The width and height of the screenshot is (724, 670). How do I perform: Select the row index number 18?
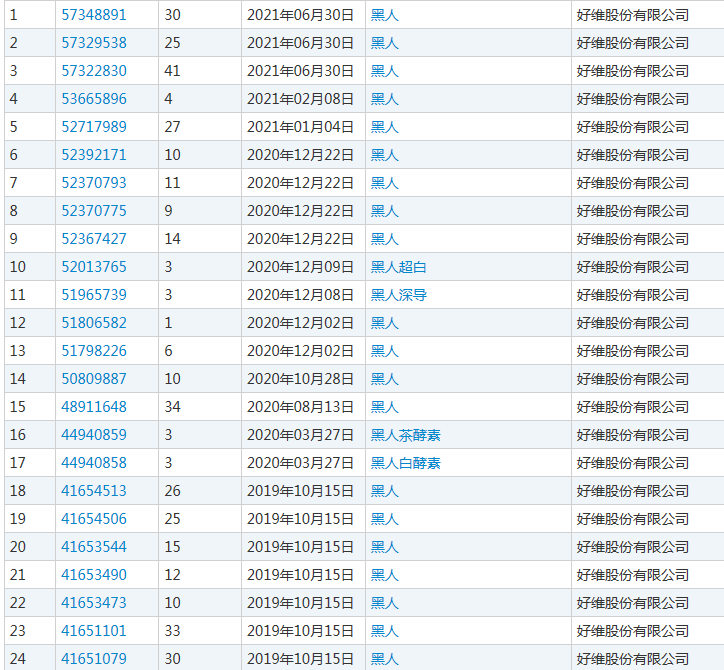[x=18, y=491]
